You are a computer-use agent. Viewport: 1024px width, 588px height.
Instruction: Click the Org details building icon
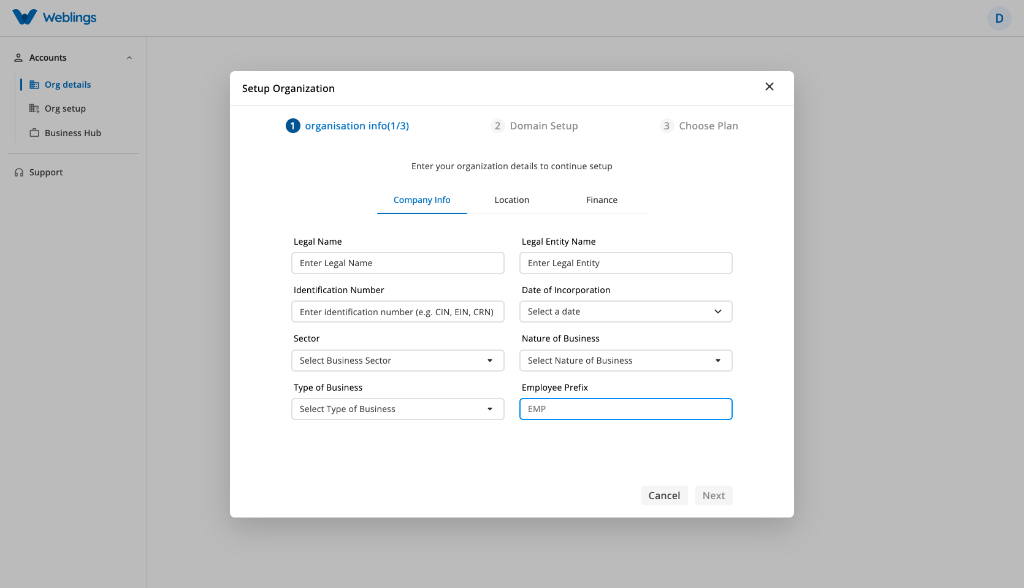(34, 85)
